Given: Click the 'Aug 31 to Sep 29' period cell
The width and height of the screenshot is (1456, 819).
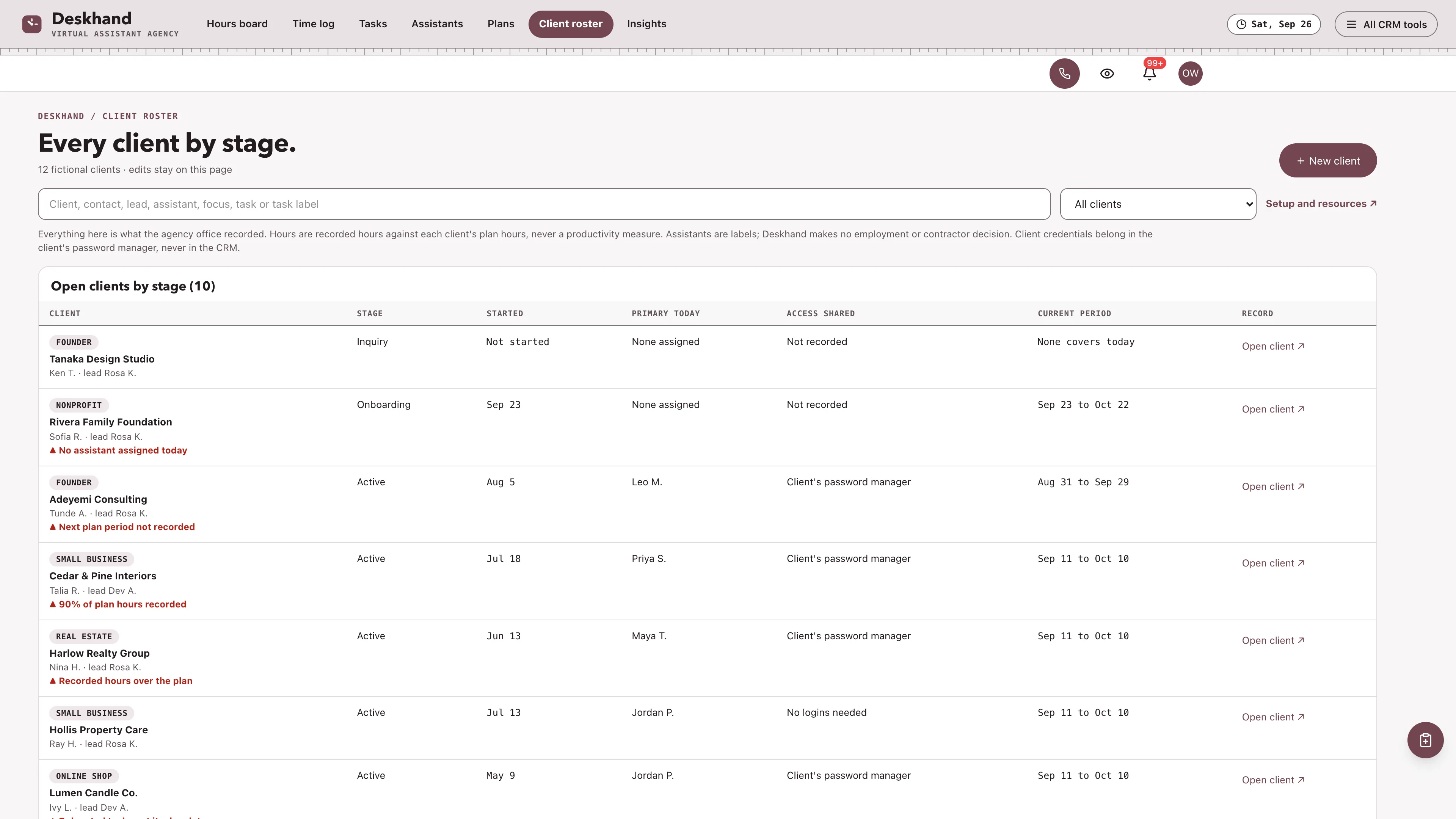Looking at the screenshot, I should coord(1083,482).
